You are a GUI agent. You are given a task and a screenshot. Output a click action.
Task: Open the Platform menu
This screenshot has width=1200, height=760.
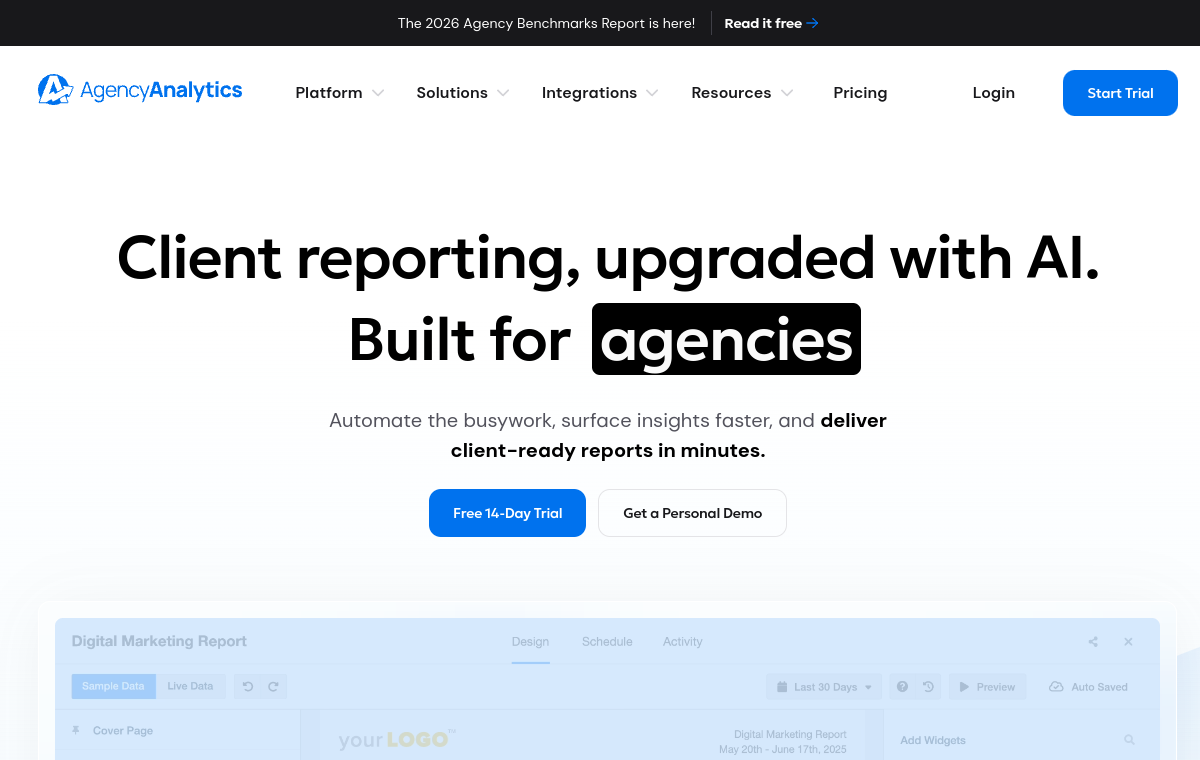329,93
